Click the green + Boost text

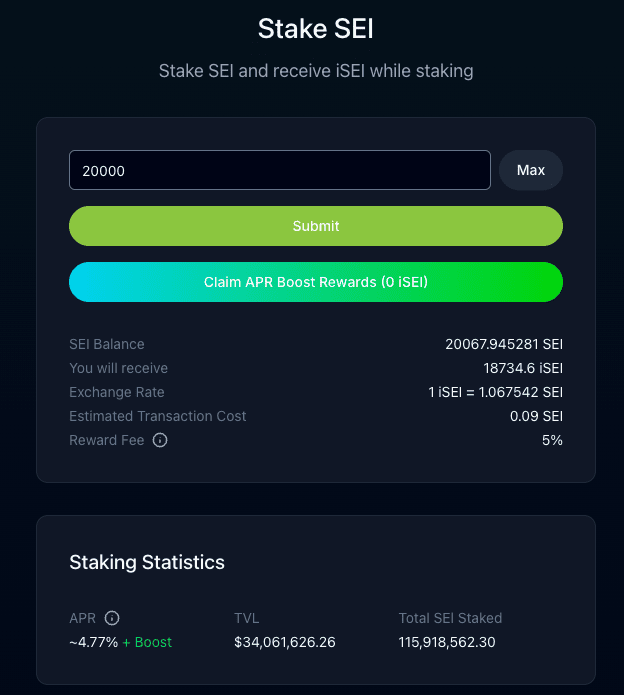(147, 642)
